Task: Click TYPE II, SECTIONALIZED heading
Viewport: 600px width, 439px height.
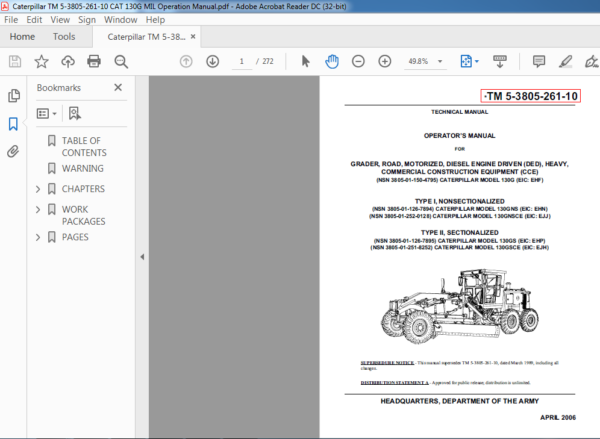Action: tap(460, 232)
